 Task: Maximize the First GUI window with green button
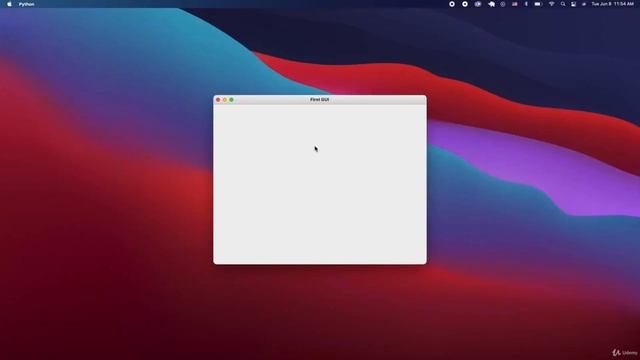231,100
